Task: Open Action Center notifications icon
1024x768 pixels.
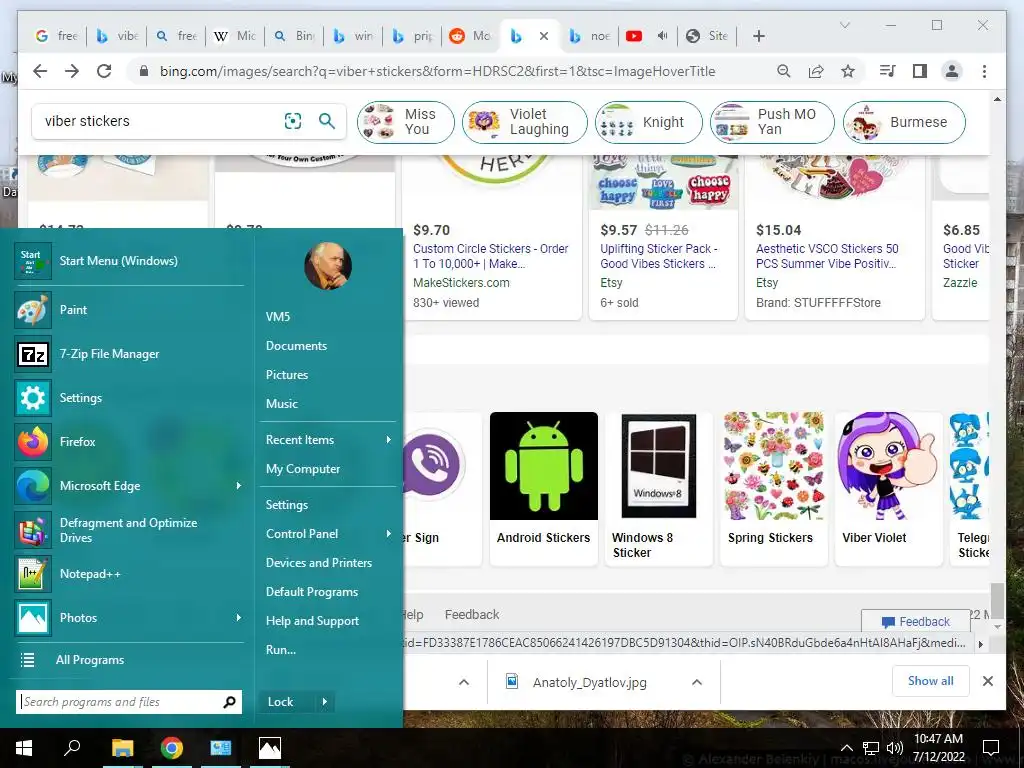Action: click(x=991, y=748)
